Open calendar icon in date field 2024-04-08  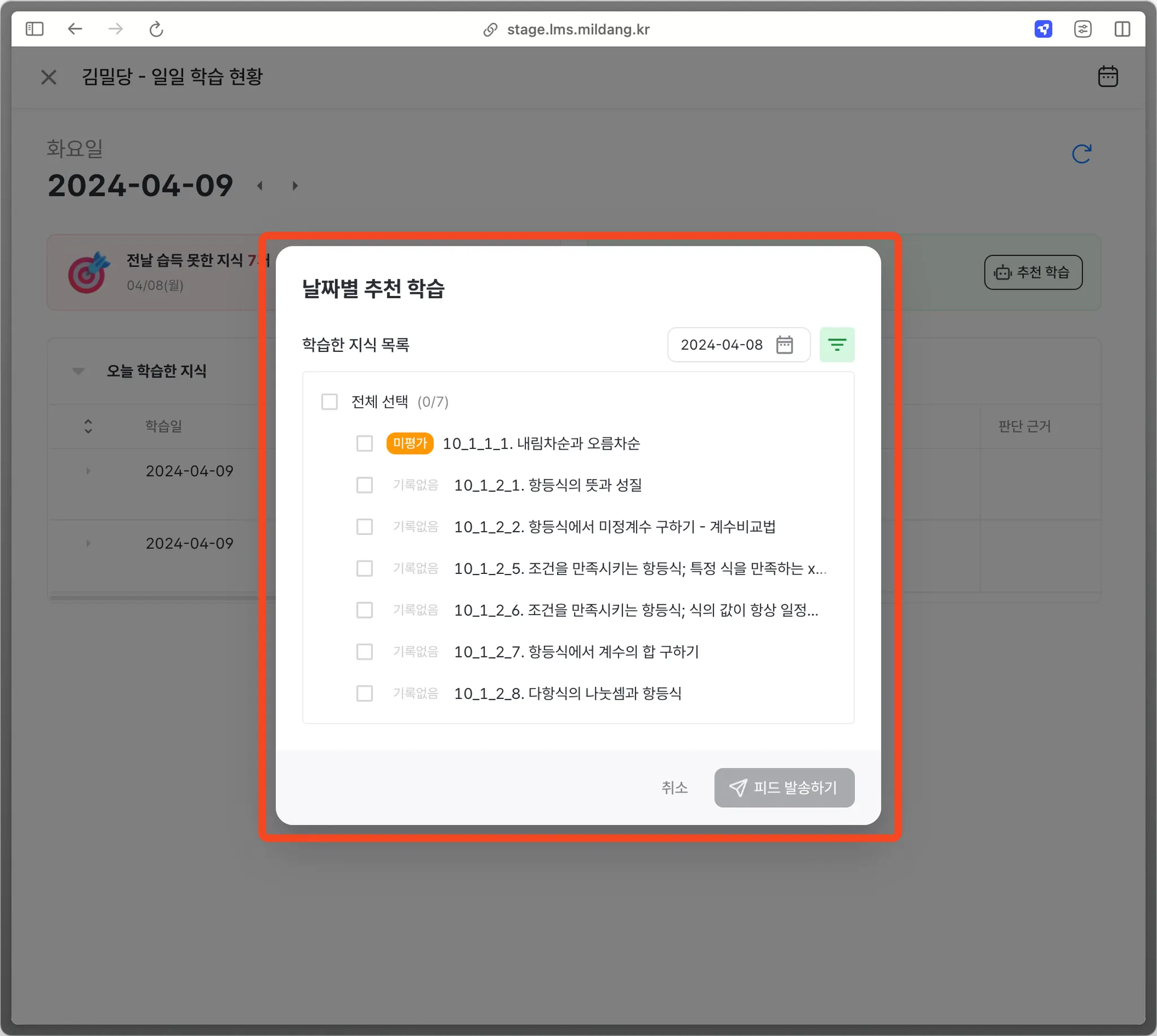784,345
